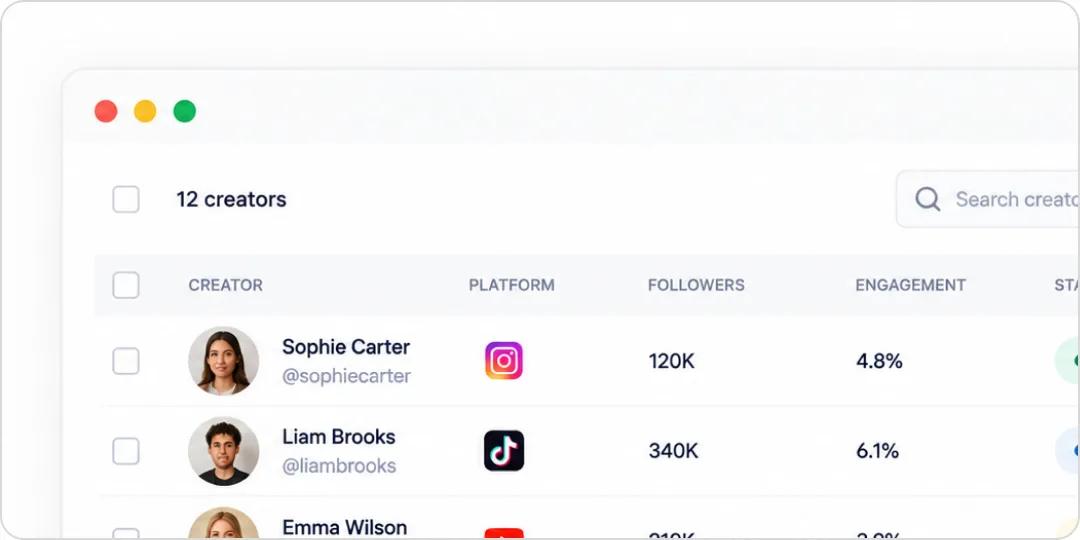Click the Creator column header
Viewport: 1080px width, 540px height.
point(225,285)
